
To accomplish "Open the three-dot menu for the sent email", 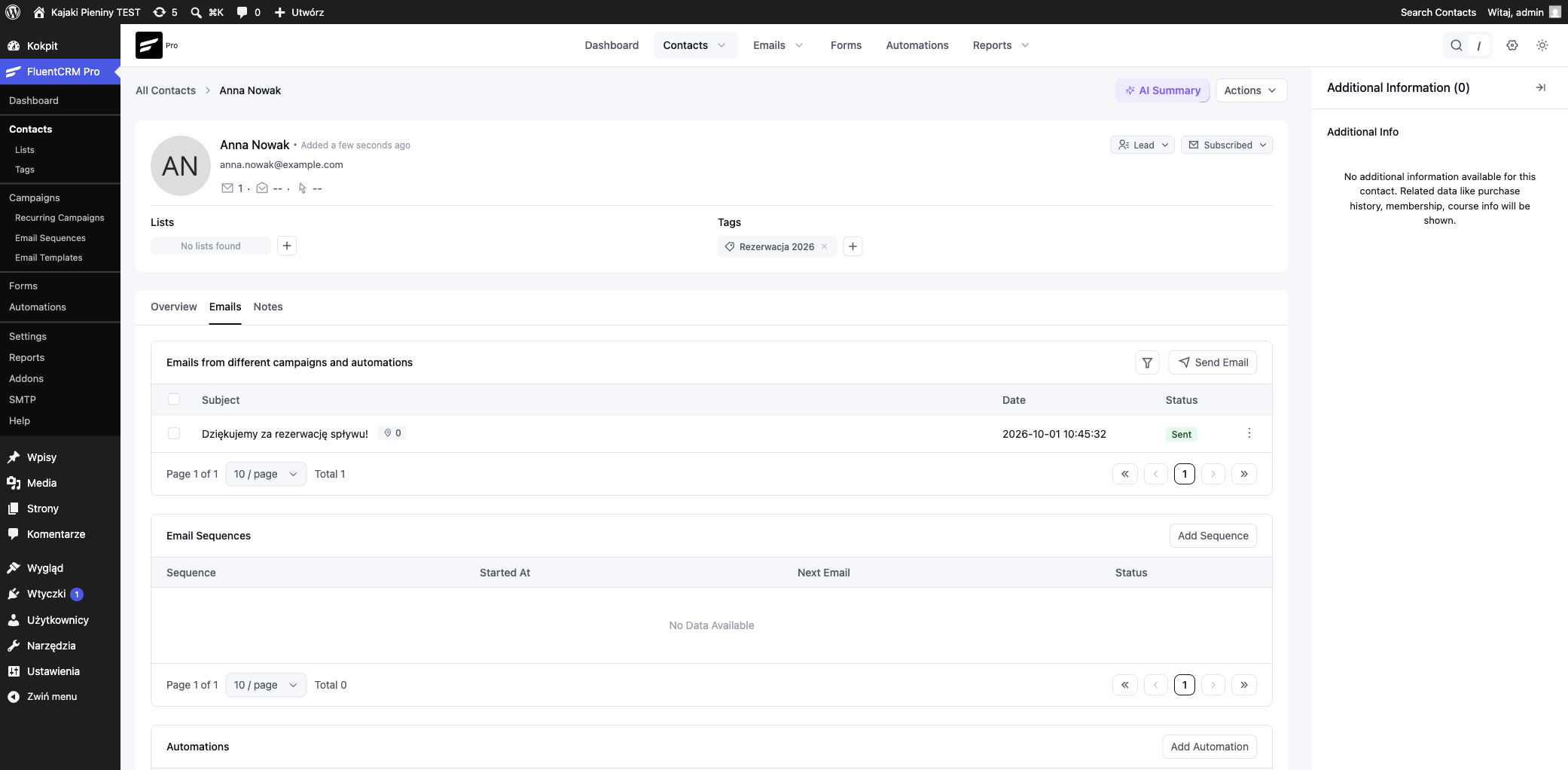I will 1249,433.
